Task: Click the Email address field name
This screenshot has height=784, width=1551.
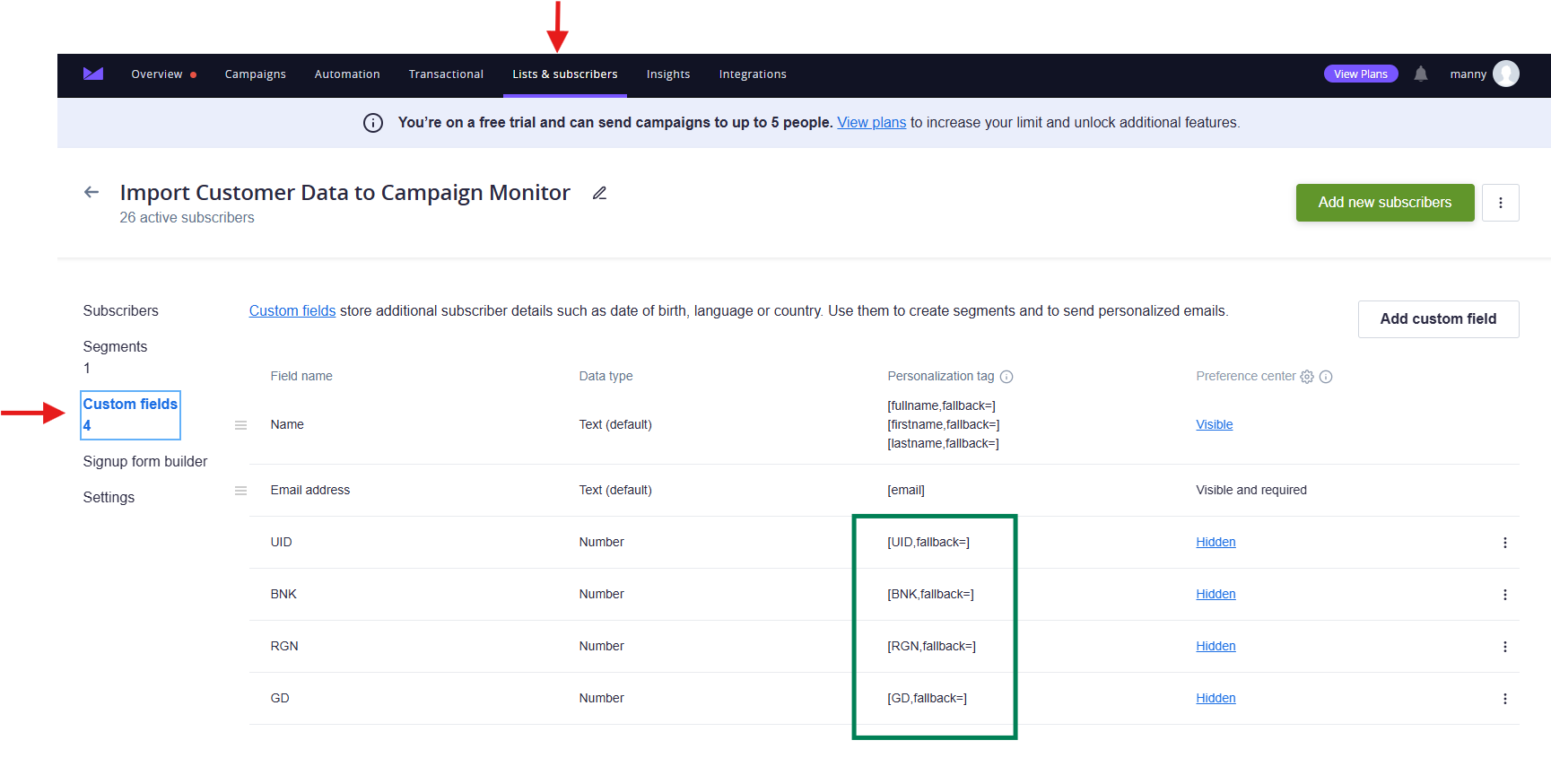Action: [310, 491]
